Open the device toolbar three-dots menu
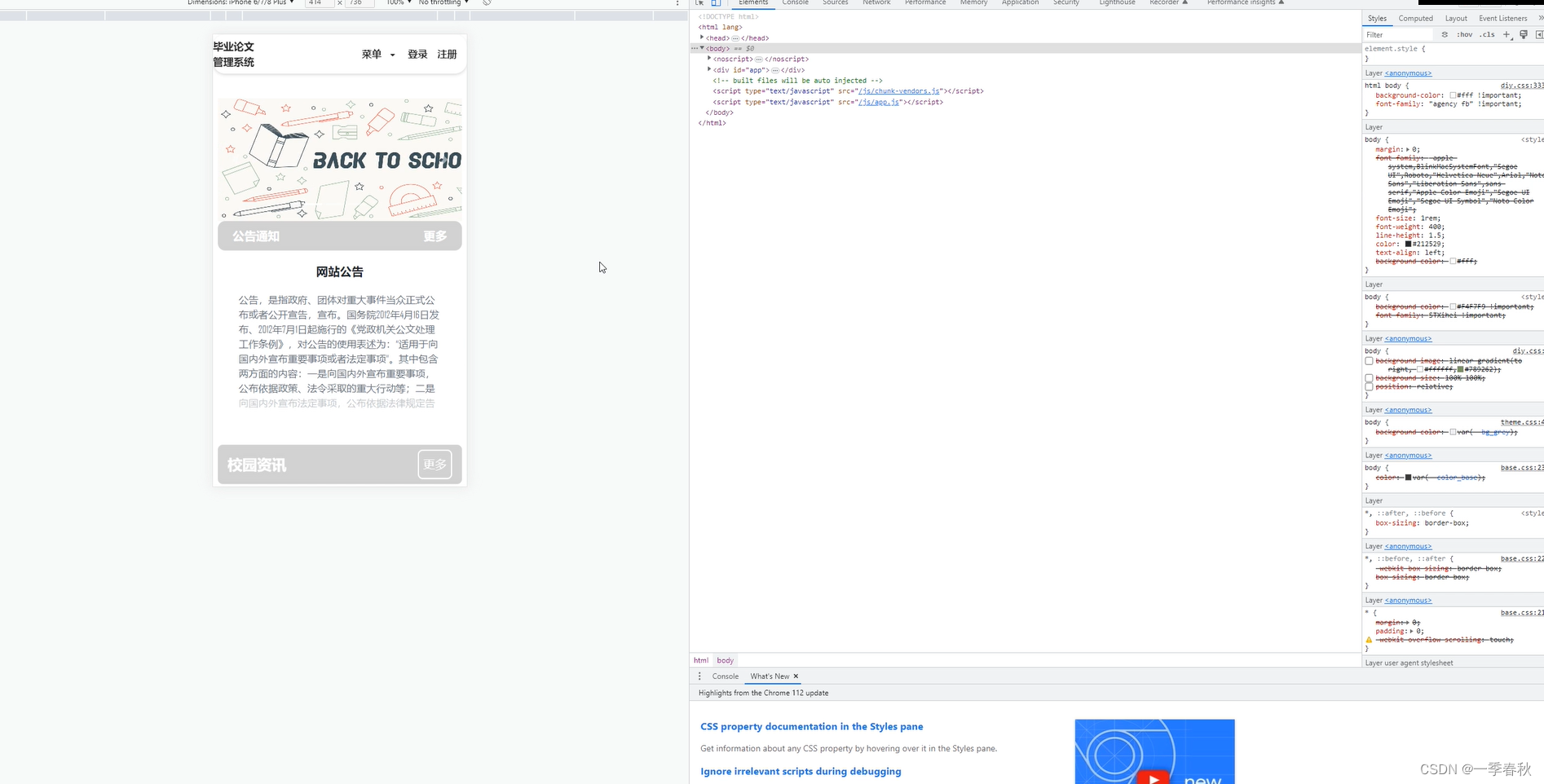1544x784 pixels. tap(677, 3)
